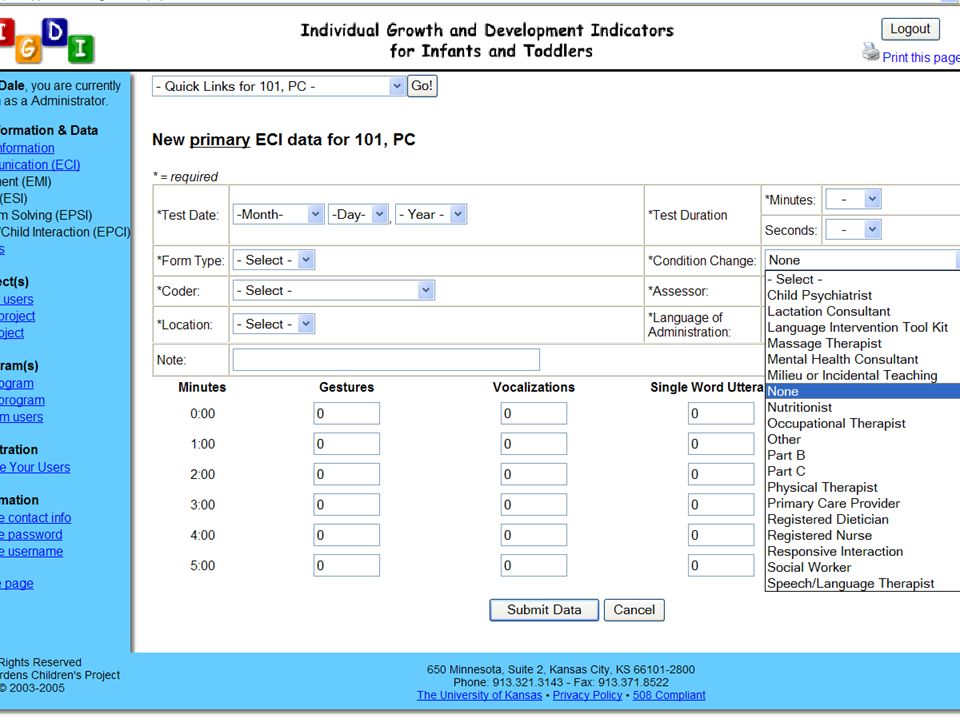
Task: Choose Milieu or Incidental Teaching option
Action: [x=863, y=375]
